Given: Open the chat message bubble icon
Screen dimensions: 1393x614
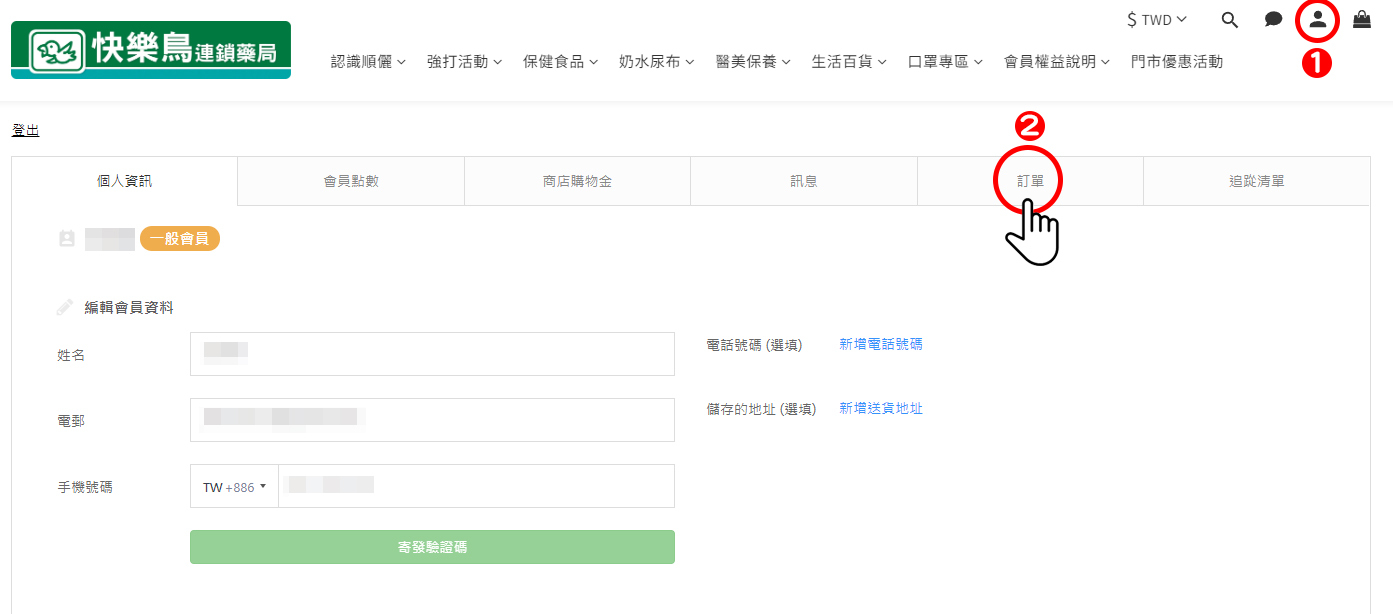Looking at the screenshot, I should click(x=1273, y=19).
